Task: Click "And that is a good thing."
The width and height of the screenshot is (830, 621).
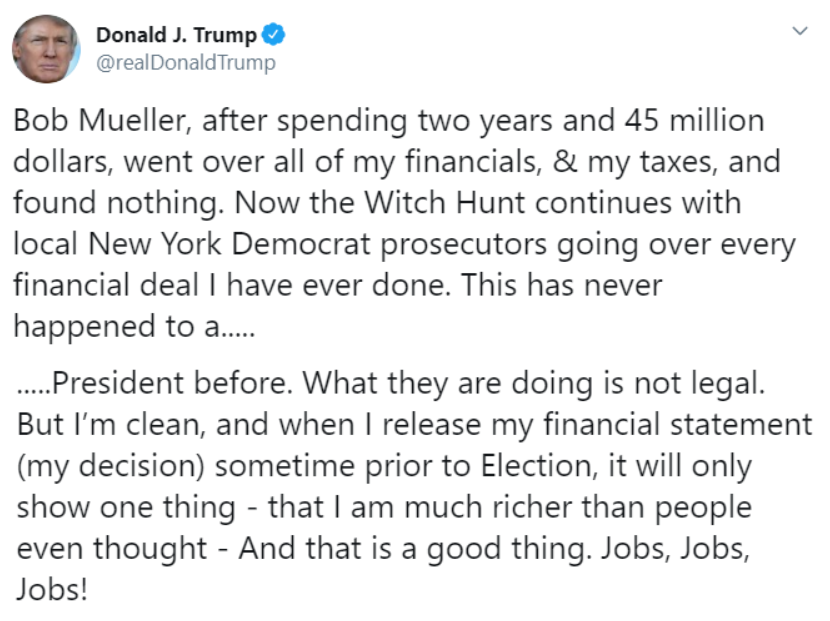Action: click(415, 549)
